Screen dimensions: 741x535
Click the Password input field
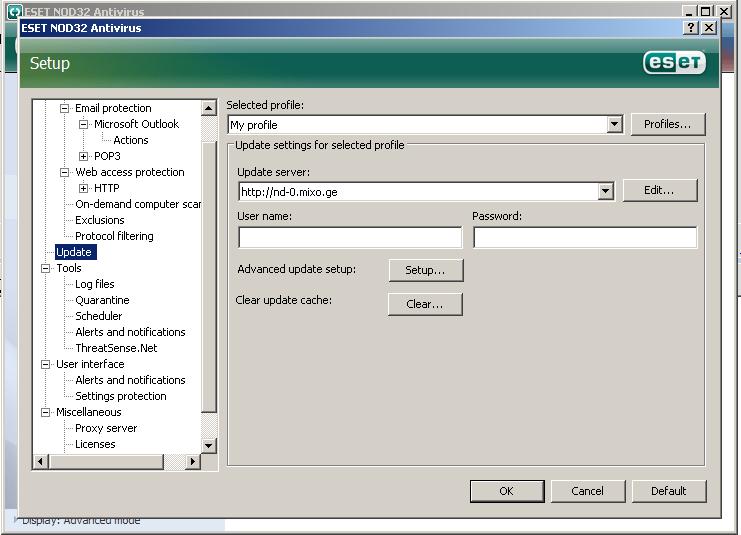[x=585, y=237]
